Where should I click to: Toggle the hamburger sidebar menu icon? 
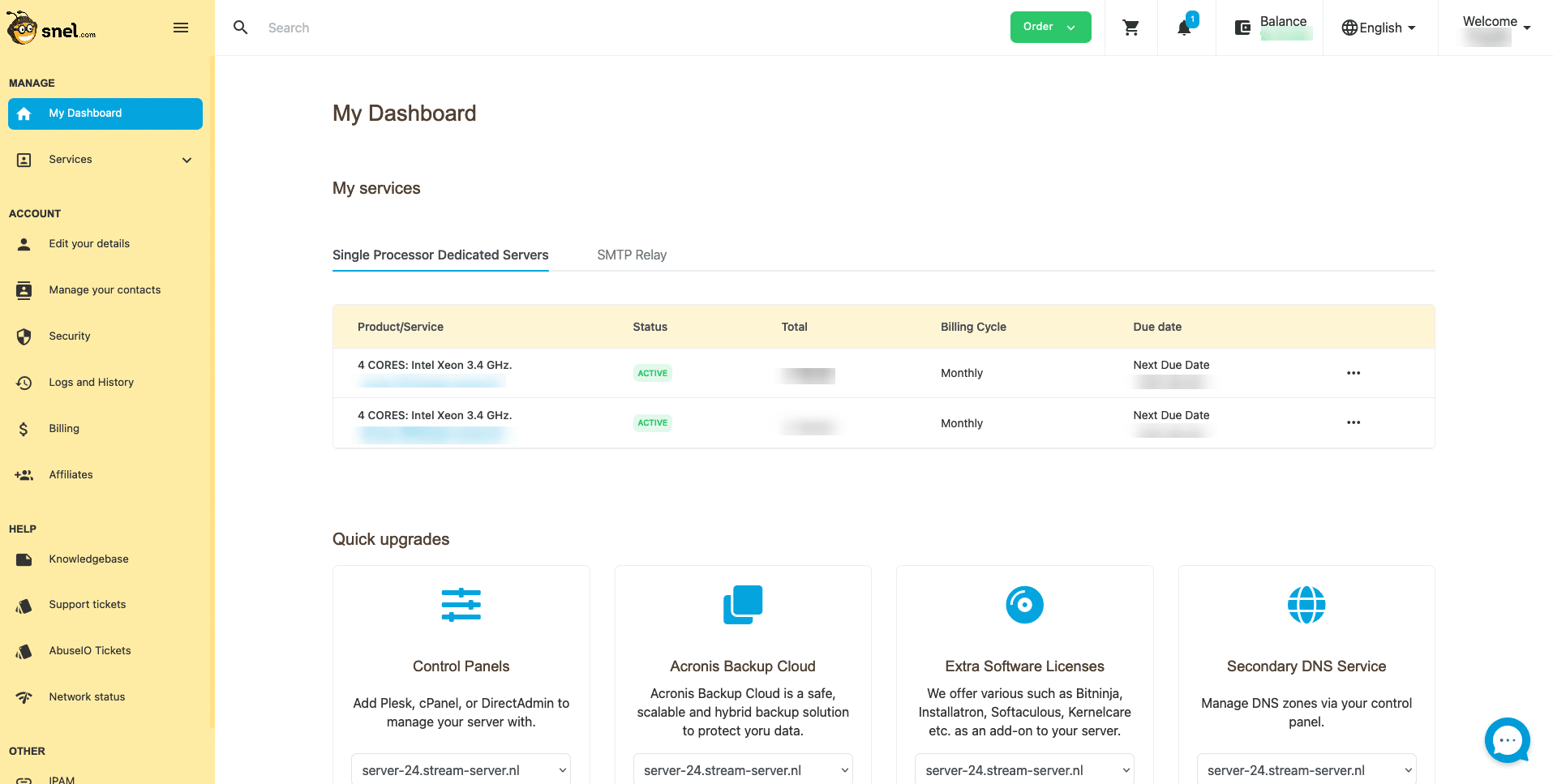(181, 28)
